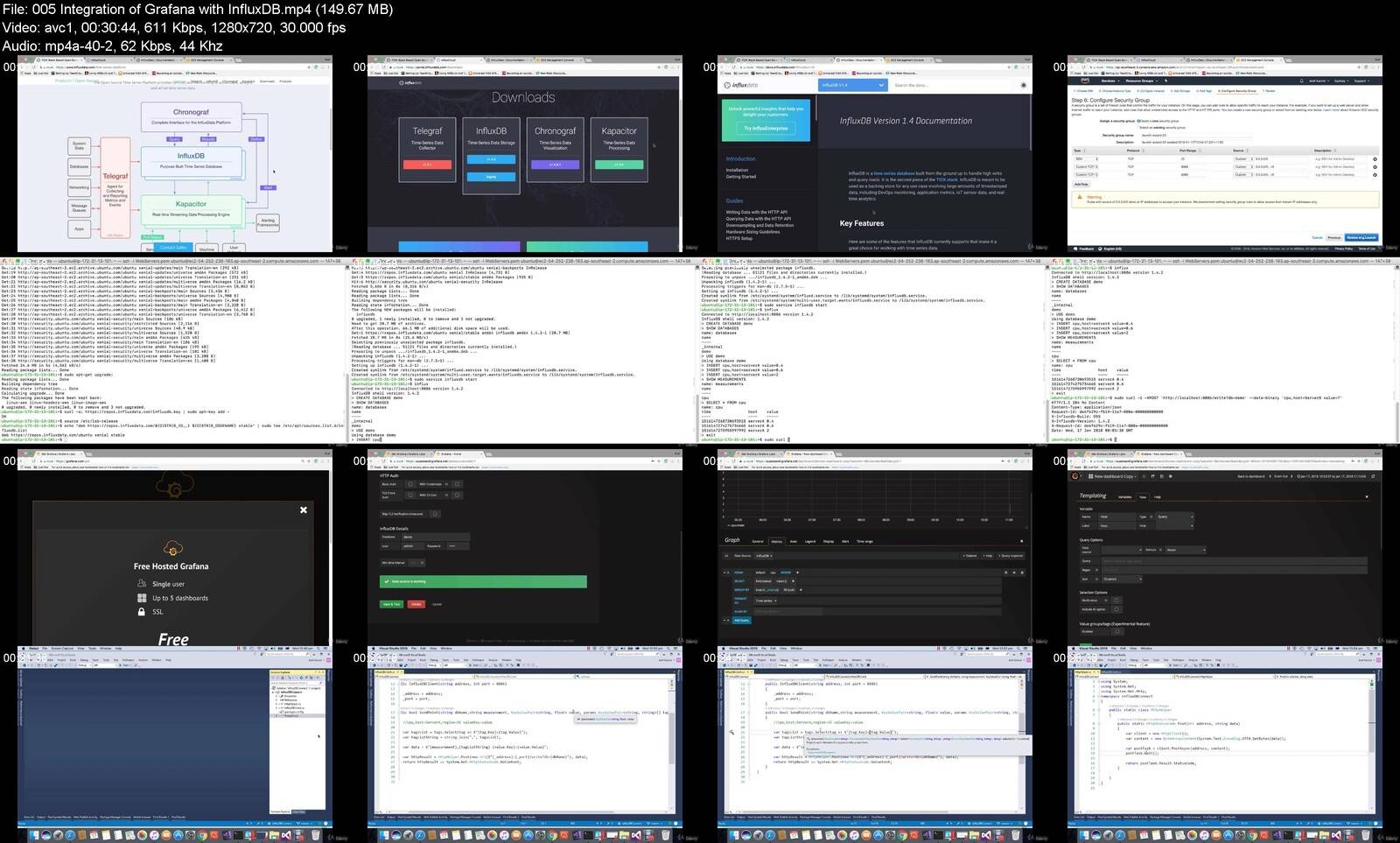Select the Create a new security group radio

(x=1138, y=121)
